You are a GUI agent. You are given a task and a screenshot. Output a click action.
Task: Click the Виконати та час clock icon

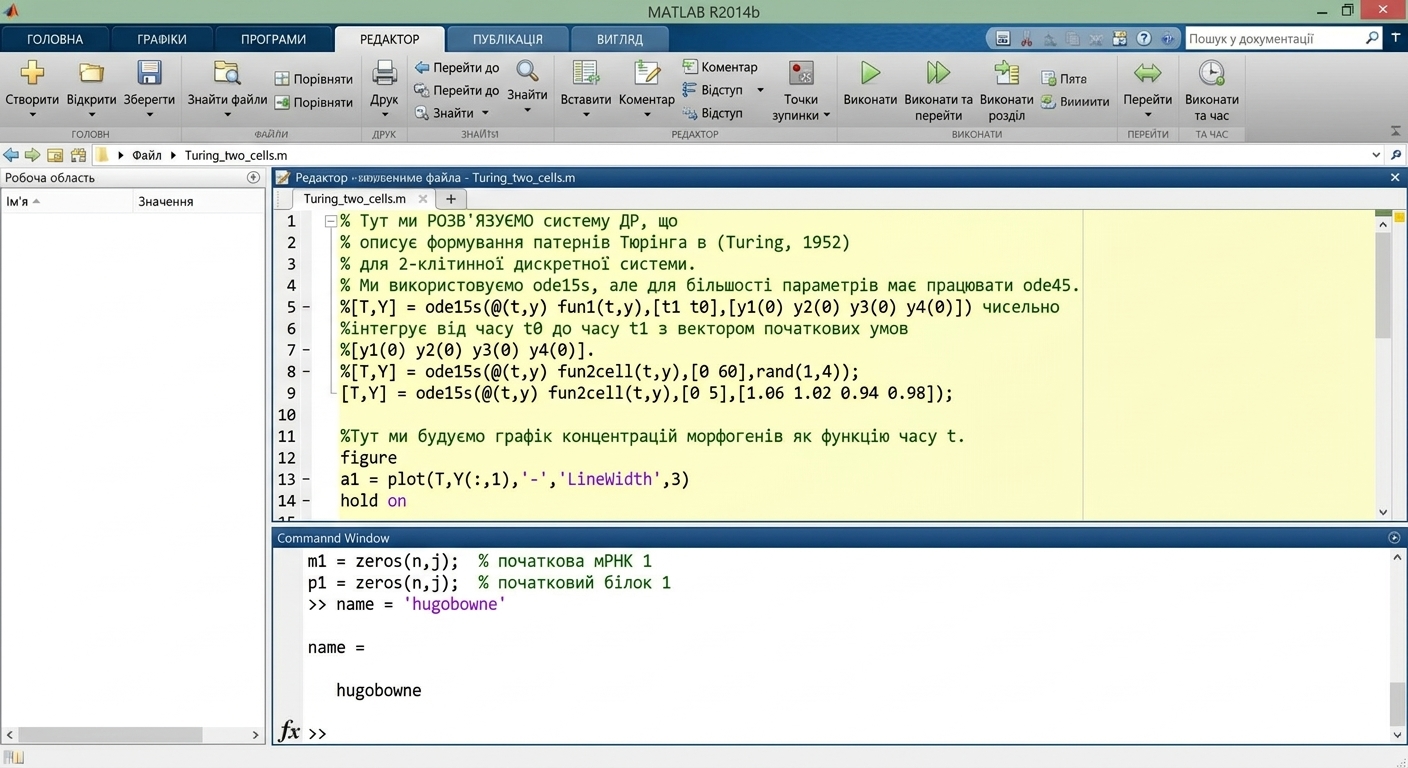point(1211,72)
